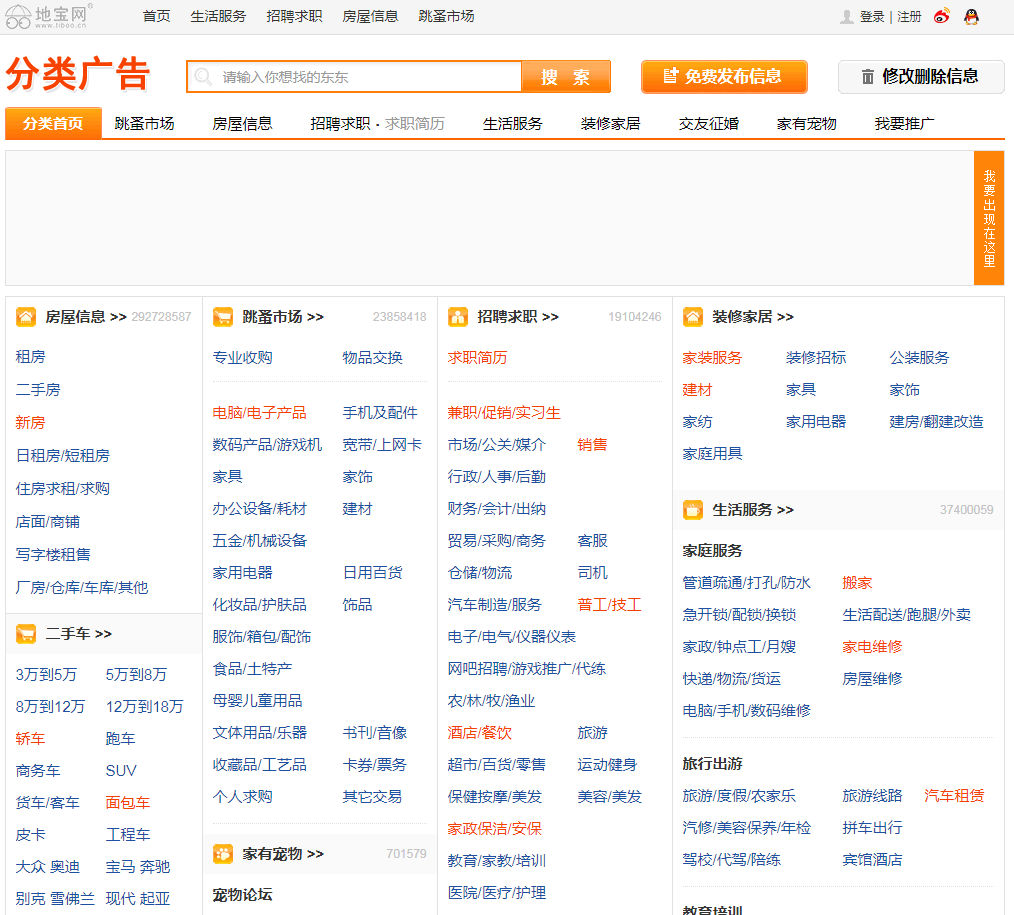Open 宠物论坛 heading link
Viewport: 1014px width, 915px height.
point(243,896)
